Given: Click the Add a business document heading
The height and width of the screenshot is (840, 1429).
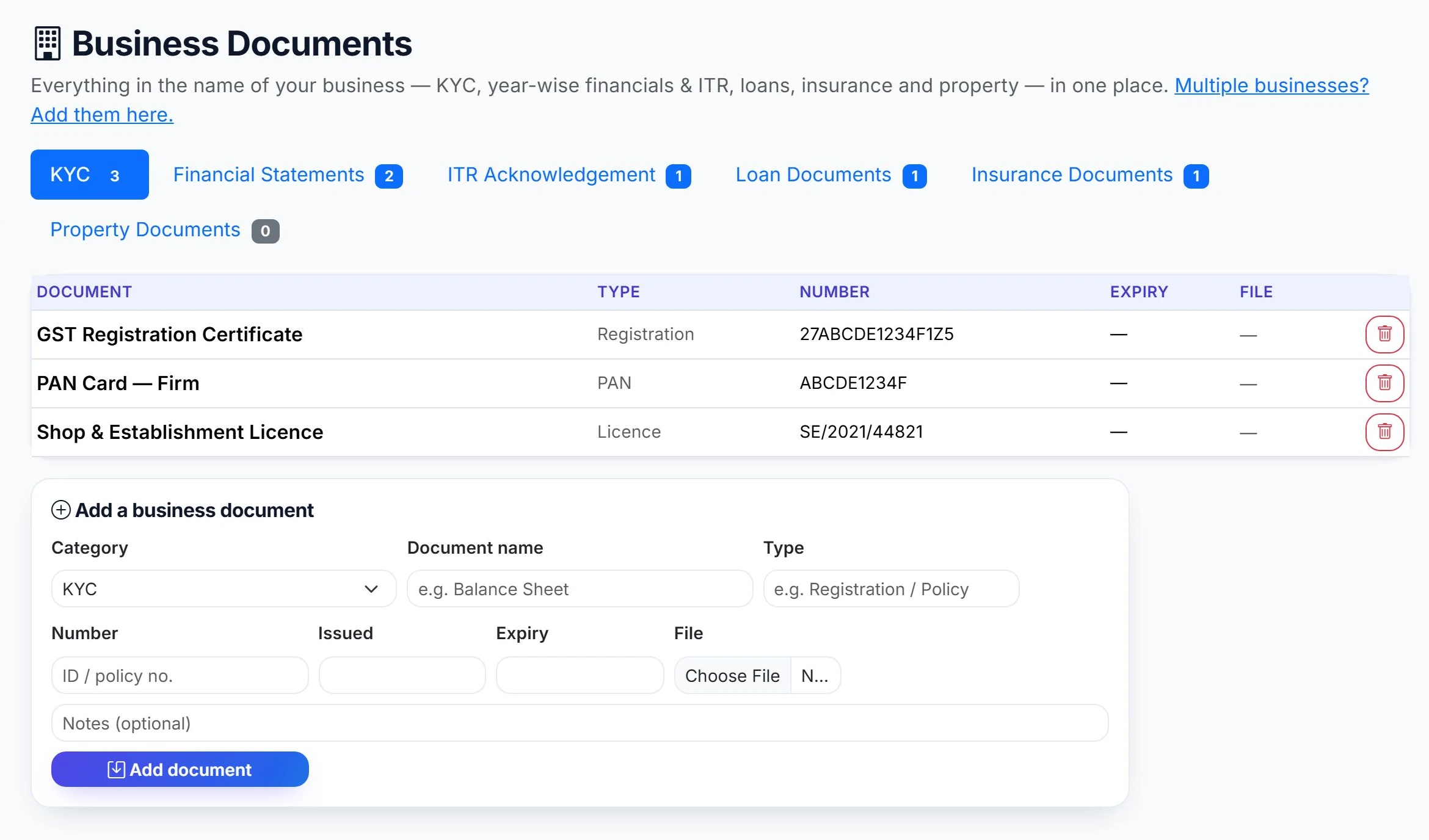Looking at the screenshot, I should [x=194, y=510].
